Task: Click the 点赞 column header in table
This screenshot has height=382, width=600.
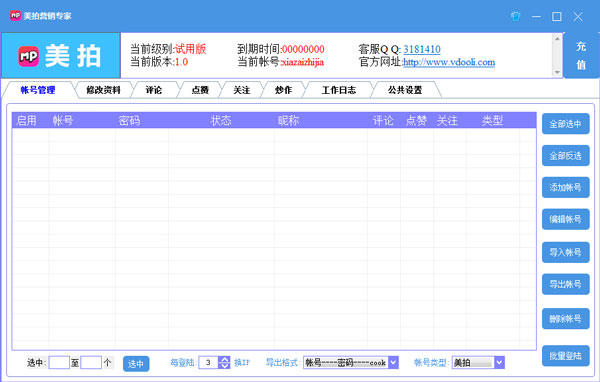Action: [x=416, y=121]
